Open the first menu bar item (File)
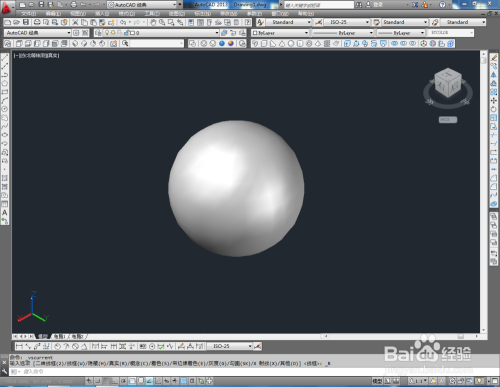 28,14
